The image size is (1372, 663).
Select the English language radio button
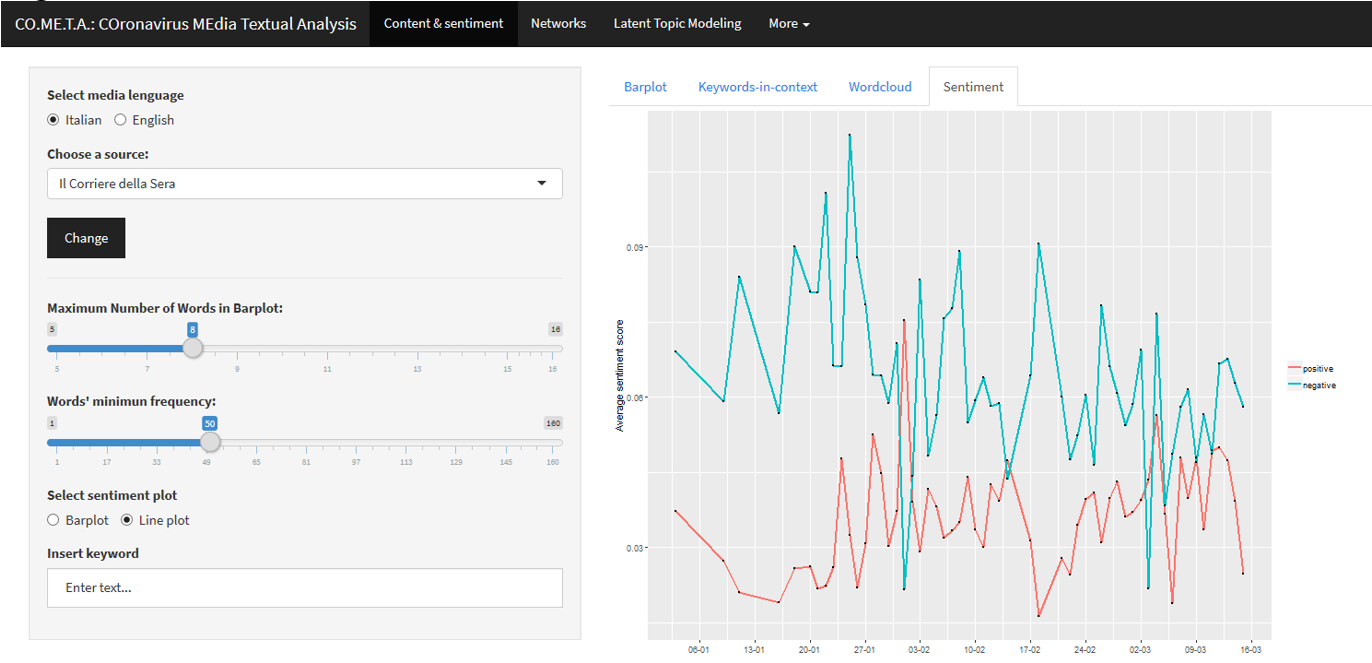tap(120, 120)
